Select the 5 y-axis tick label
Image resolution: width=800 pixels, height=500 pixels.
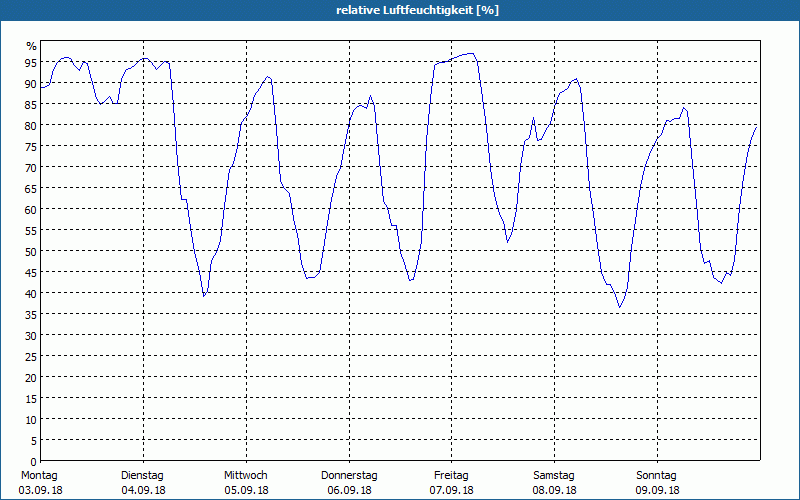click(x=34, y=440)
